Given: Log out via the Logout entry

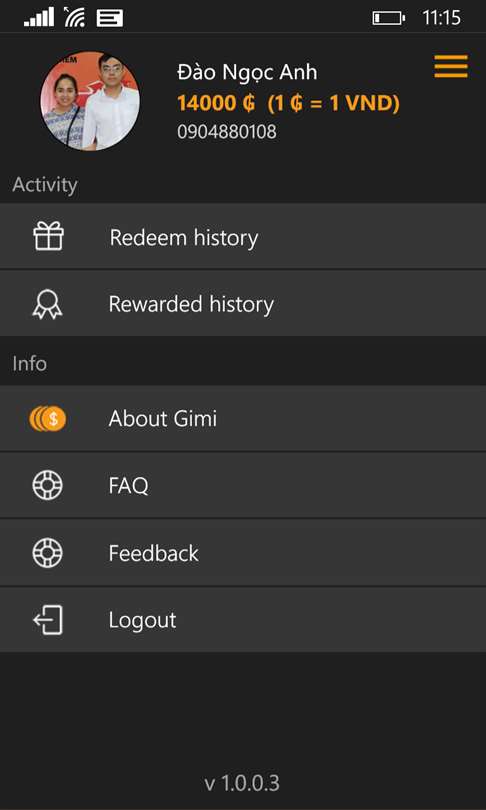Looking at the screenshot, I should 243,620.
